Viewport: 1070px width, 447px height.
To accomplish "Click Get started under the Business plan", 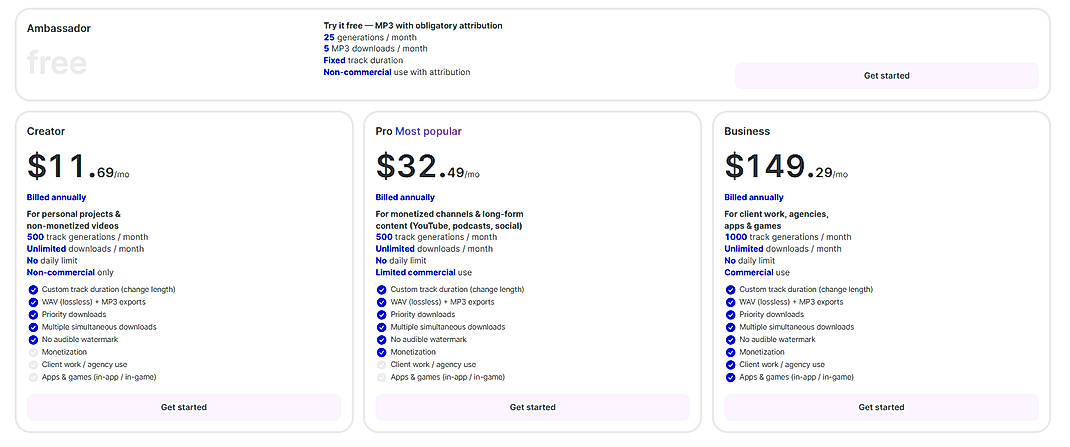I will coord(881,407).
